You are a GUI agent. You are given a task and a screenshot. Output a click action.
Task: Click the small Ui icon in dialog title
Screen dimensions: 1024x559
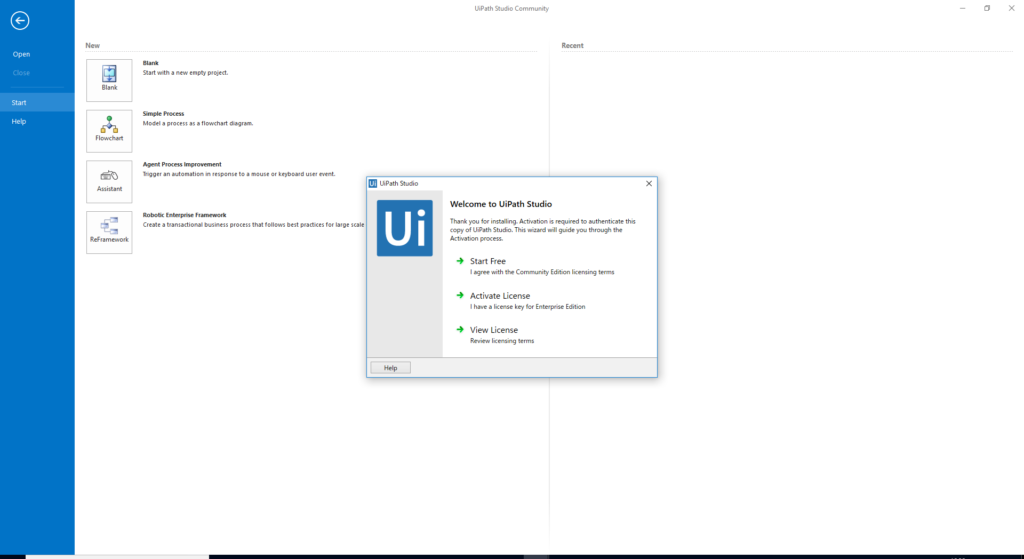[373, 184]
